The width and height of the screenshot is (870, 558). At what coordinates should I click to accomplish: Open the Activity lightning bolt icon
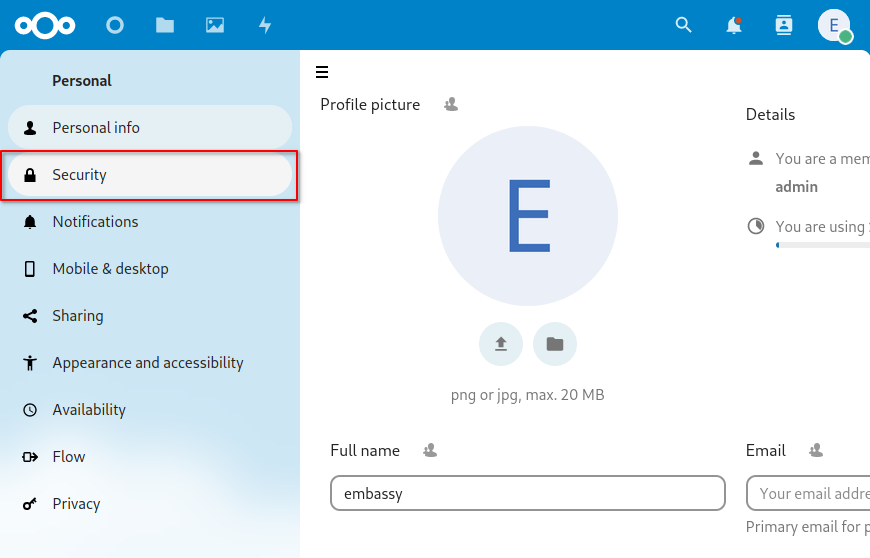tap(265, 25)
